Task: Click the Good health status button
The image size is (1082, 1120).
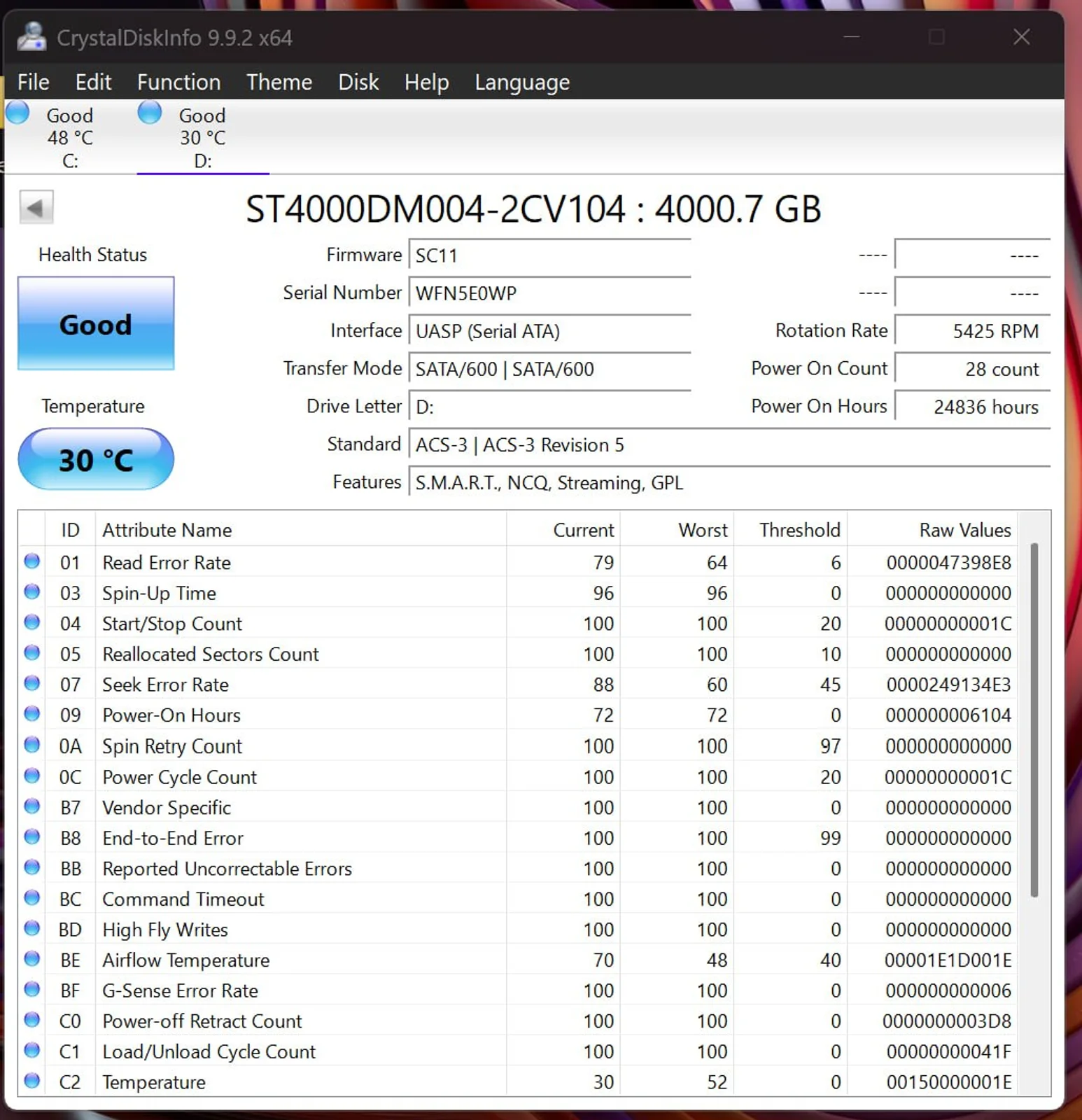Action: click(96, 323)
